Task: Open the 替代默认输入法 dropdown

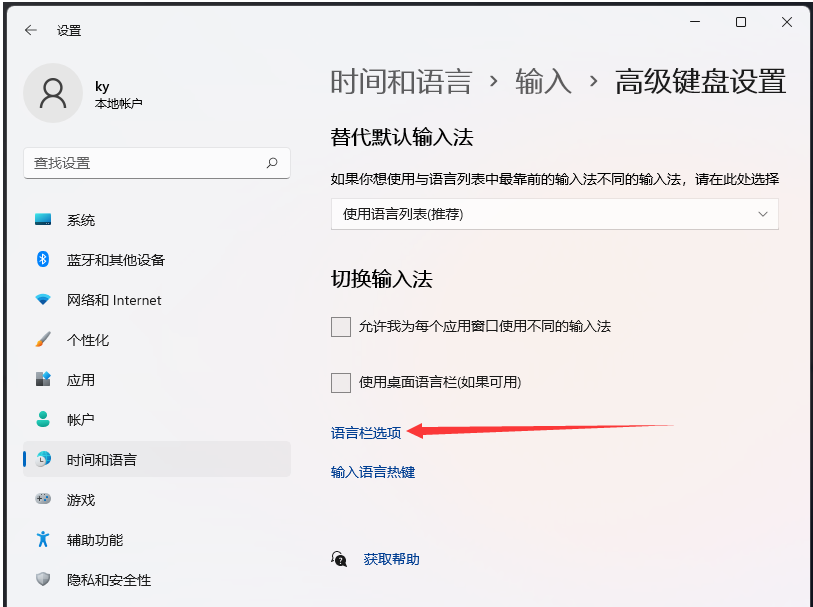Action: coord(555,213)
